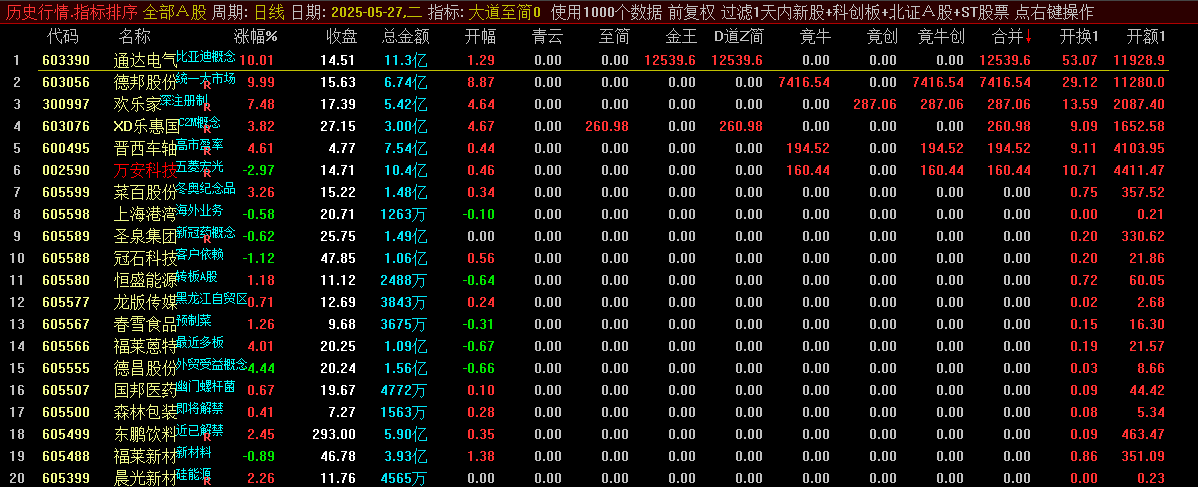The height and width of the screenshot is (487, 1198).
Task: Click the 使用1000个数据 setting
Action: [607, 12]
